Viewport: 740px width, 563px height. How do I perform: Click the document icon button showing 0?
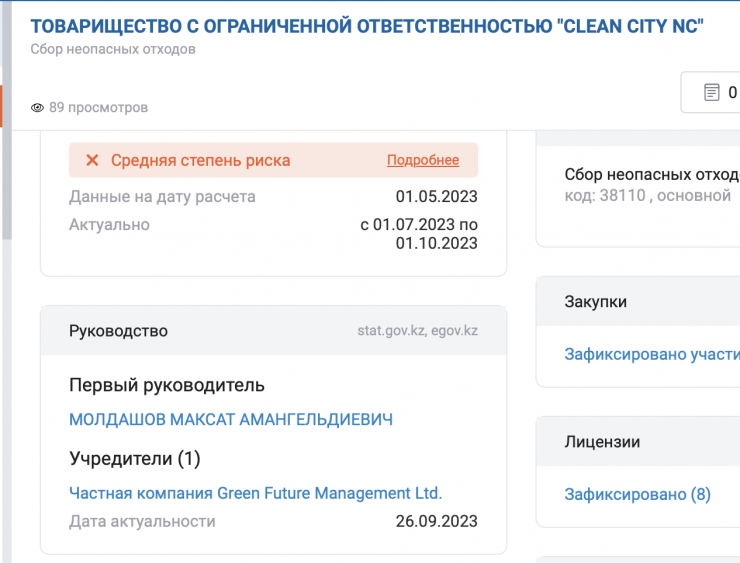712,93
